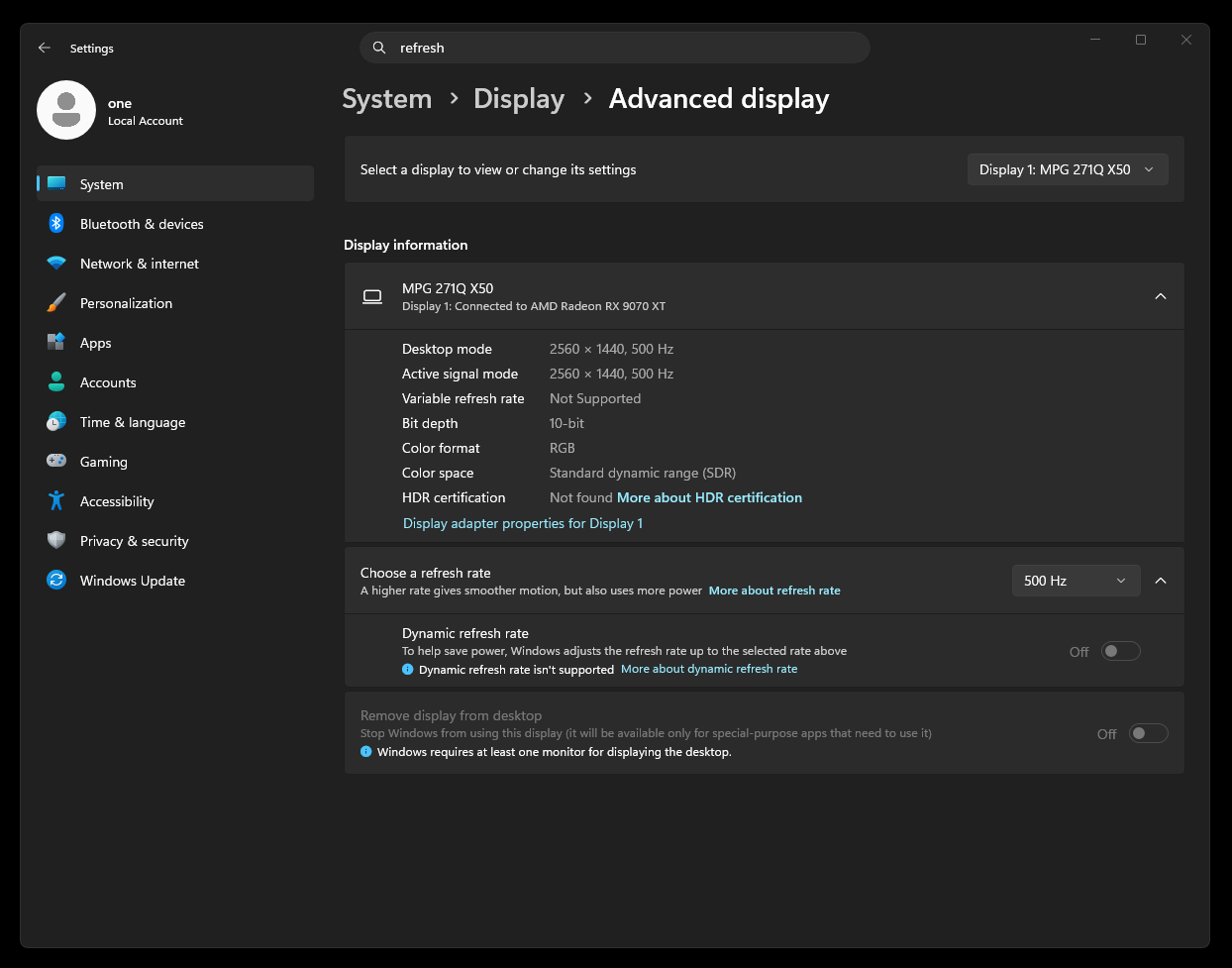The height and width of the screenshot is (968, 1232).
Task: Open Display adapter properties for Display 1
Action: pos(523,523)
